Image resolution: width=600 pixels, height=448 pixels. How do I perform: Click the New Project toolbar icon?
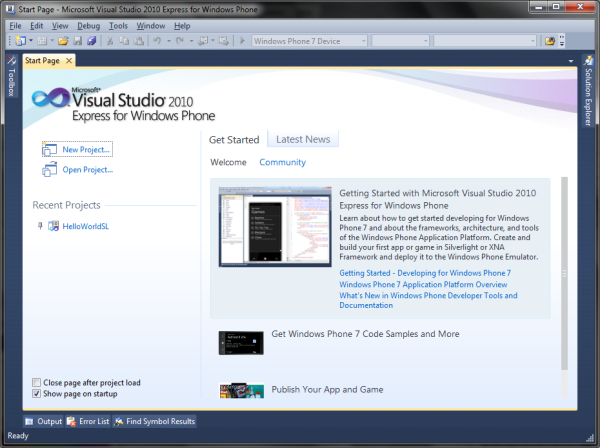coord(21,41)
